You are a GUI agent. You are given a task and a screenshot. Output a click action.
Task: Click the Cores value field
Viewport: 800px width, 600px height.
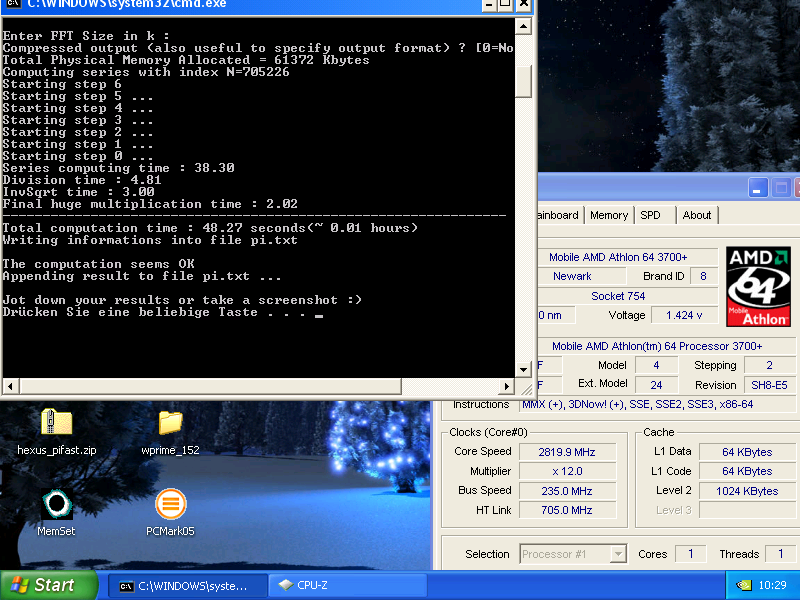(x=691, y=554)
